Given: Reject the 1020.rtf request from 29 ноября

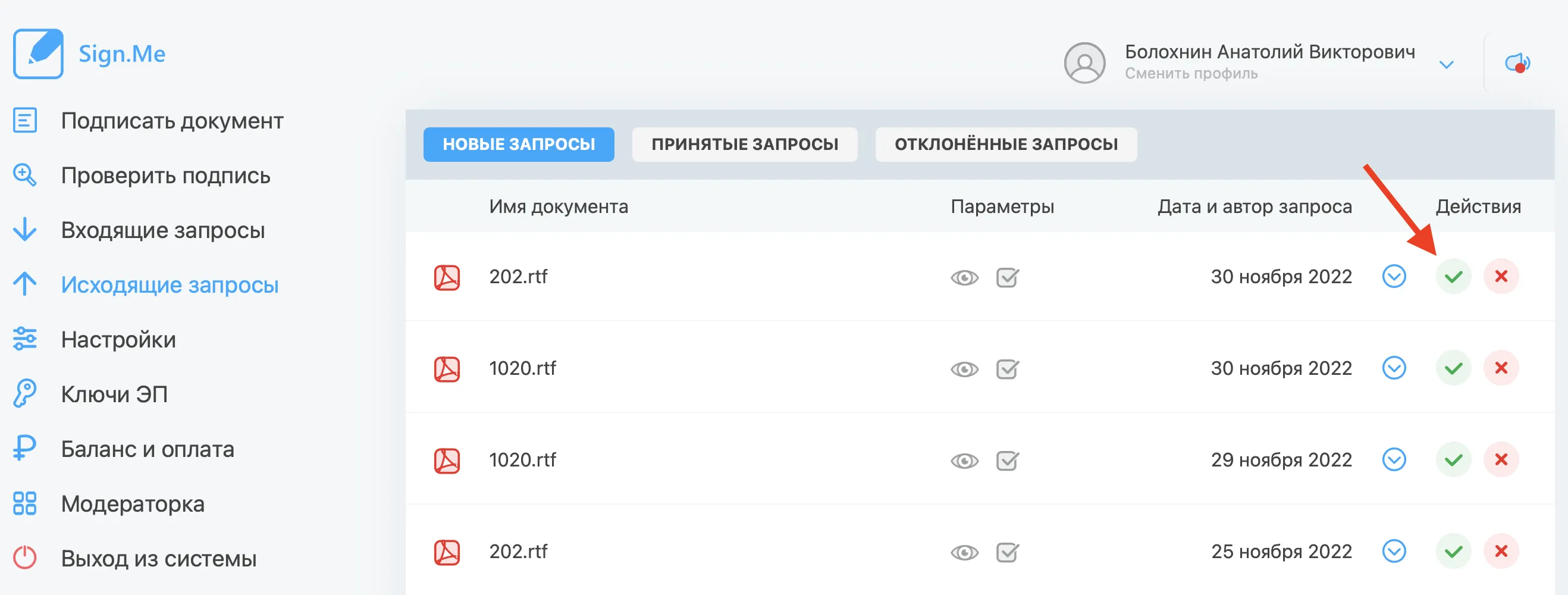Looking at the screenshot, I should point(1501,459).
